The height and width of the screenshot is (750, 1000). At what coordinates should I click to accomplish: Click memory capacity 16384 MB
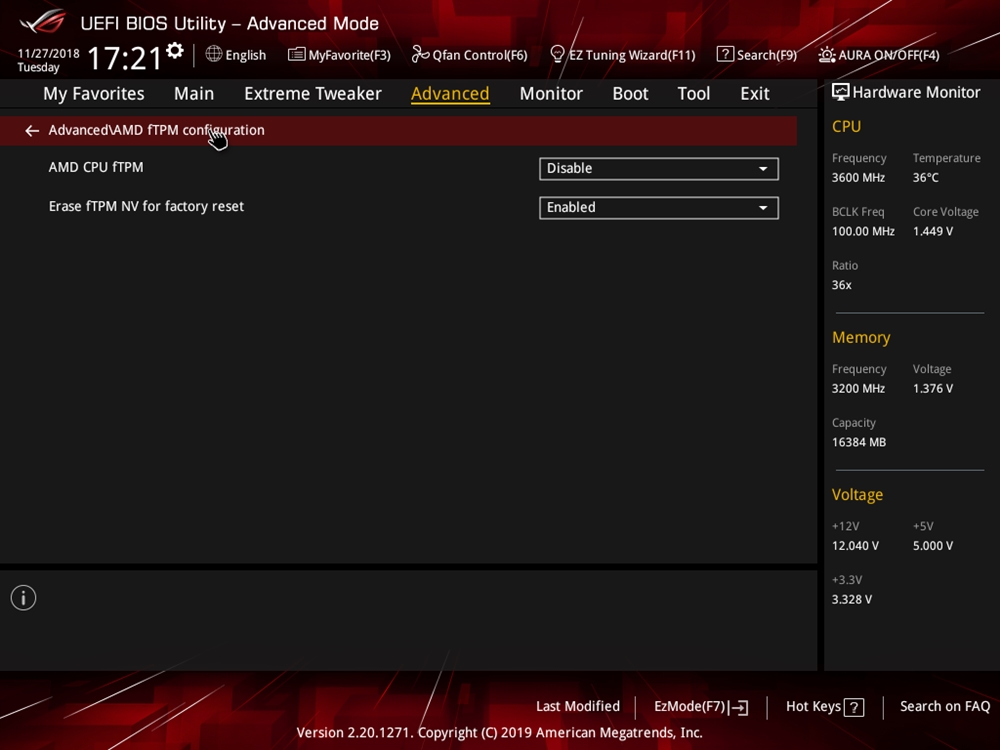click(x=858, y=442)
